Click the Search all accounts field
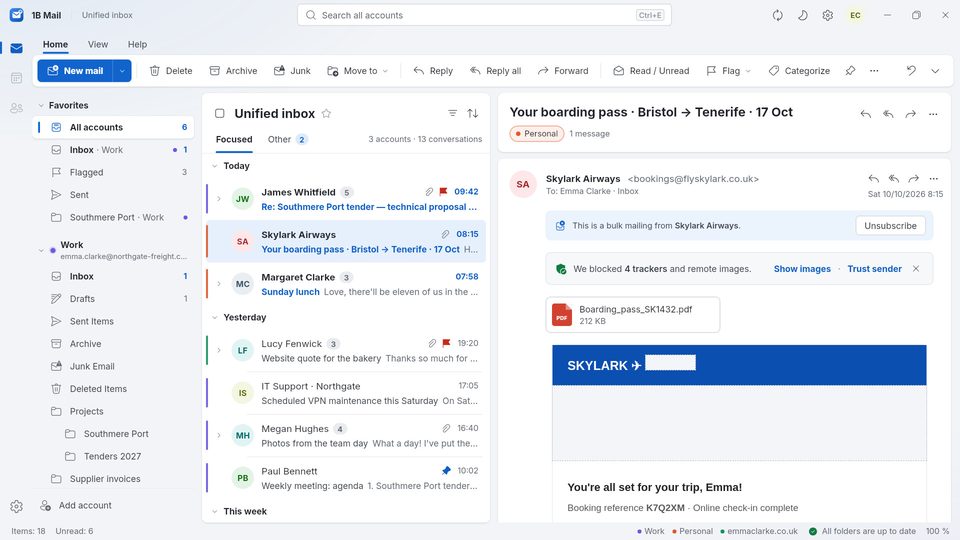 coord(484,15)
